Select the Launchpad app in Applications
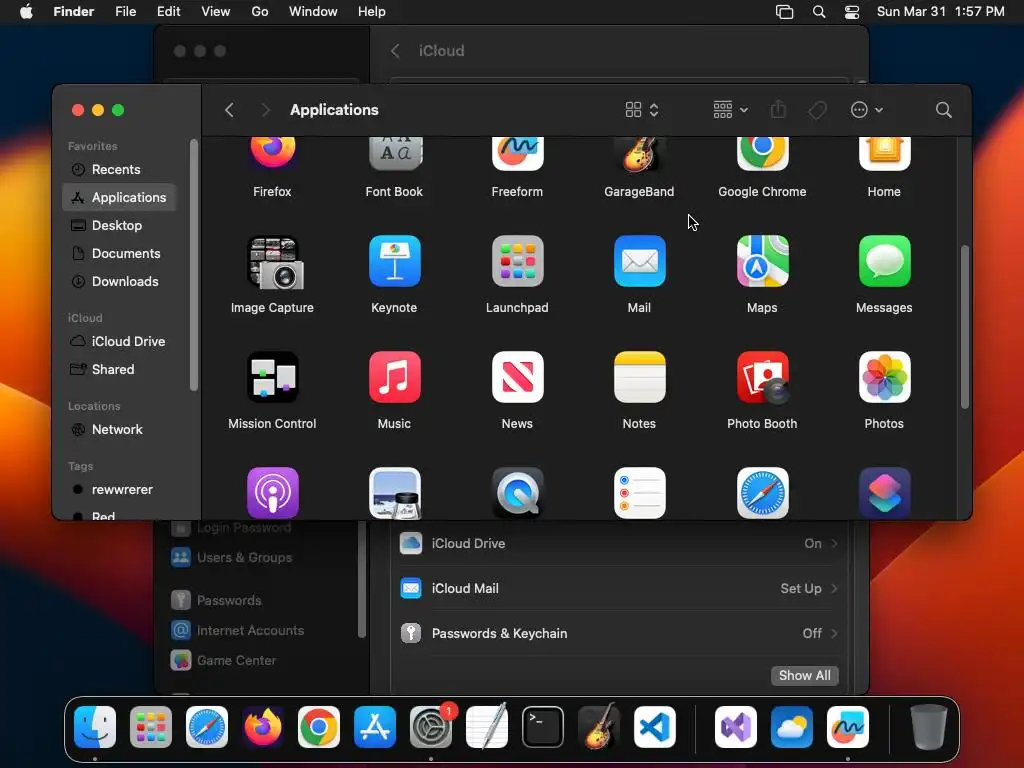The height and width of the screenshot is (768, 1024). 517,261
